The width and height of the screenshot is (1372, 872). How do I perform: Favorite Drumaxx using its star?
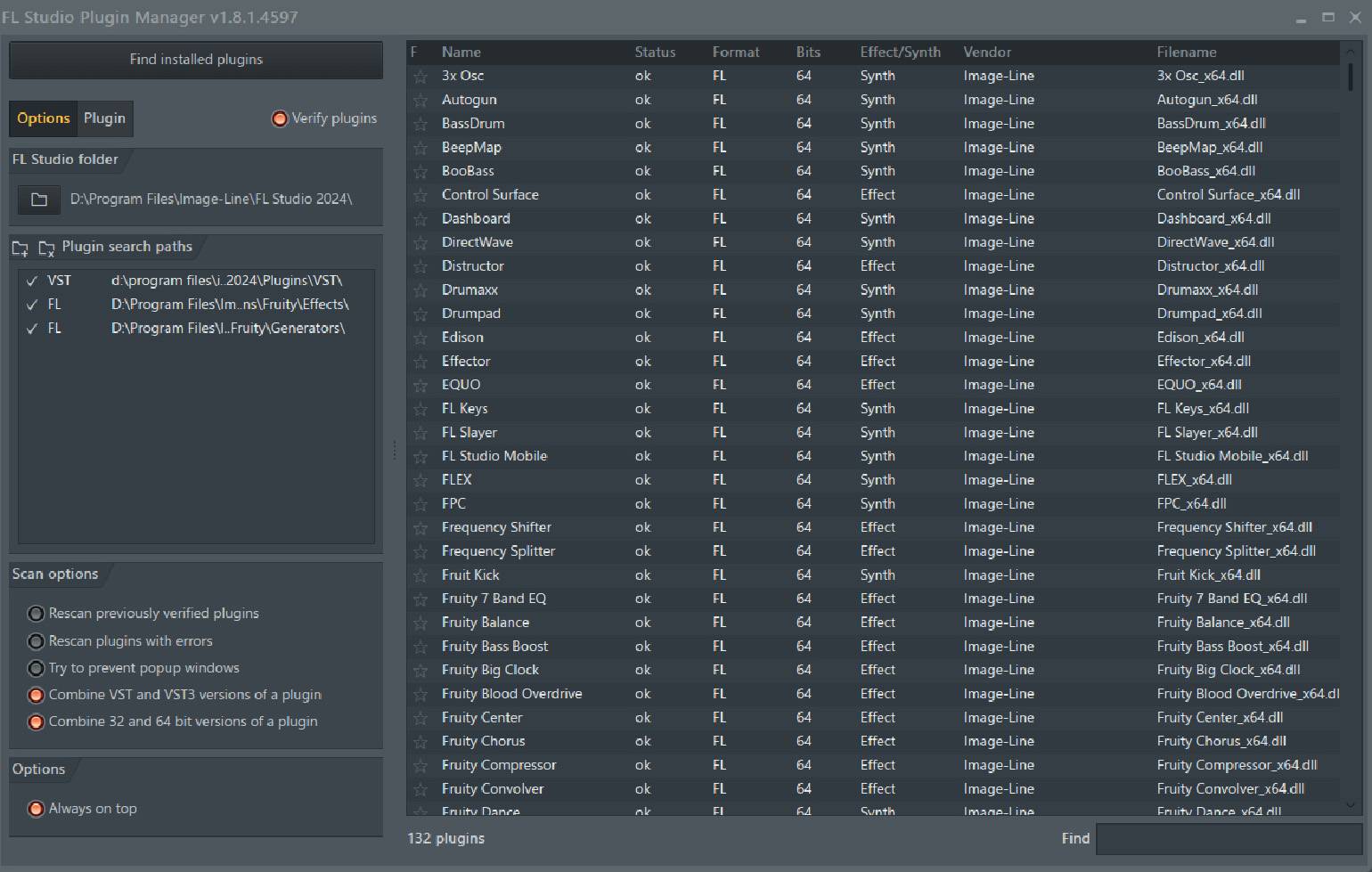420,290
